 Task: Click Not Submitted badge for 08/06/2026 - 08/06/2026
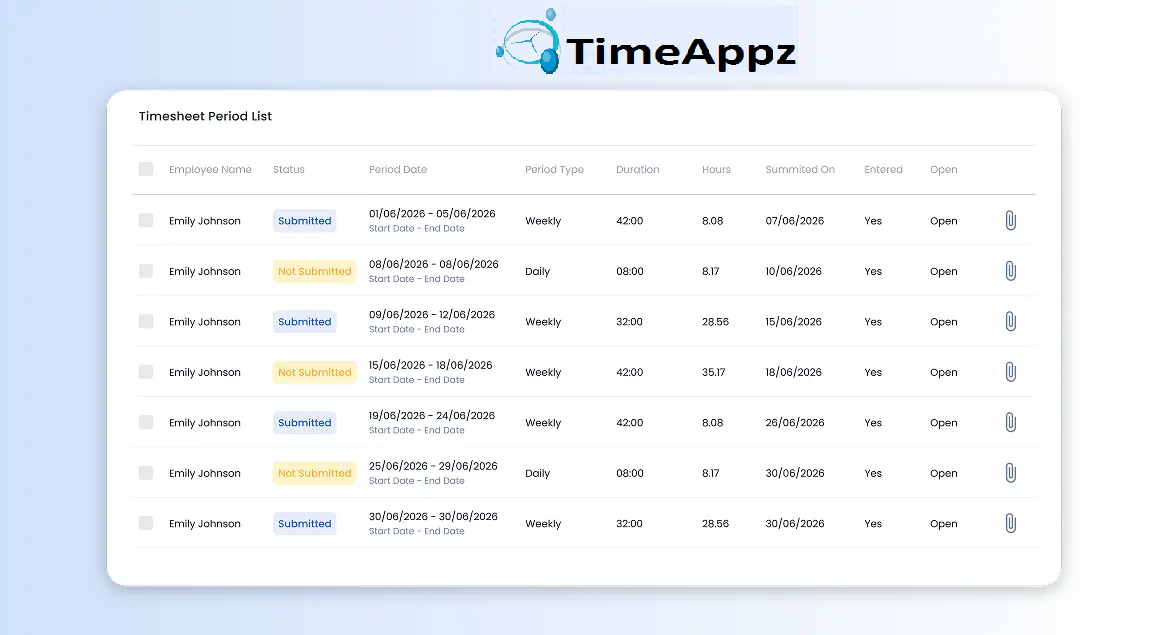click(x=314, y=271)
